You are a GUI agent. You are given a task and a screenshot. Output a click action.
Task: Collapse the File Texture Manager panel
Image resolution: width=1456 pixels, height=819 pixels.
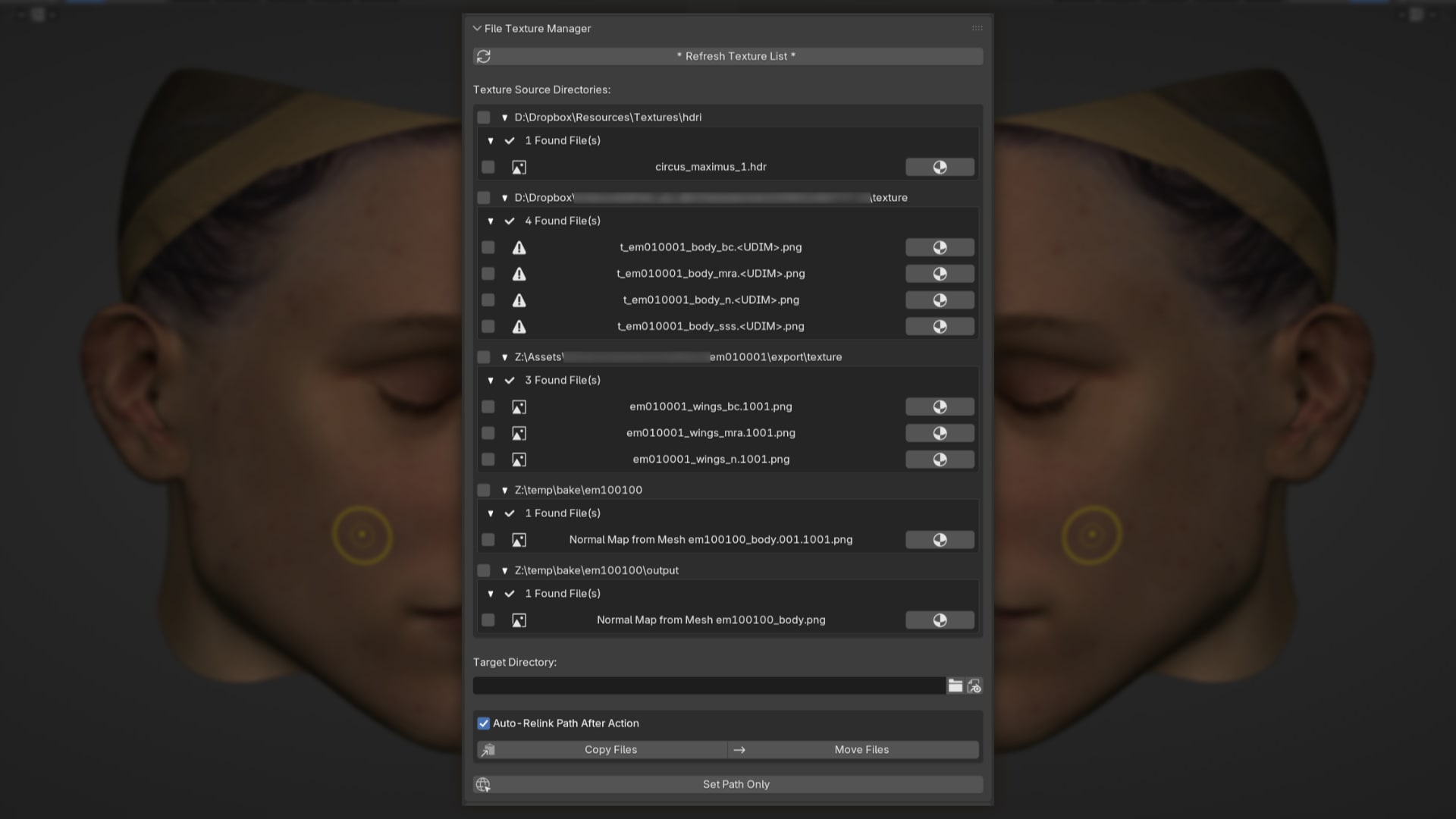[476, 28]
